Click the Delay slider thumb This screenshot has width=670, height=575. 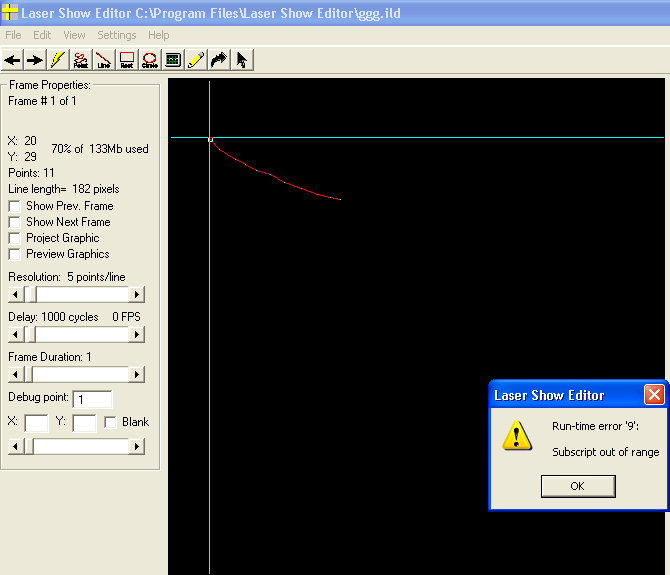(x=30, y=334)
